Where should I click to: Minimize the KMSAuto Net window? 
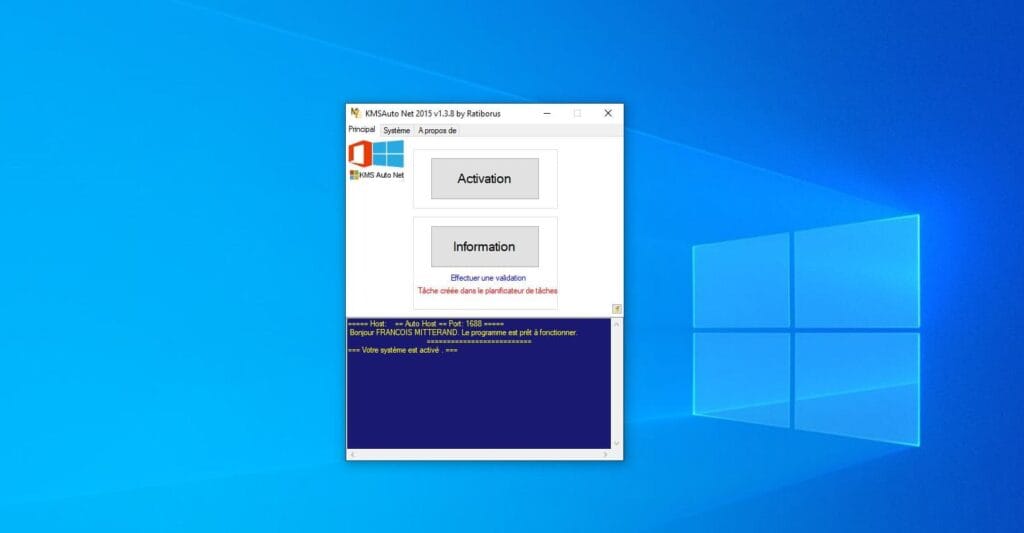[546, 113]
